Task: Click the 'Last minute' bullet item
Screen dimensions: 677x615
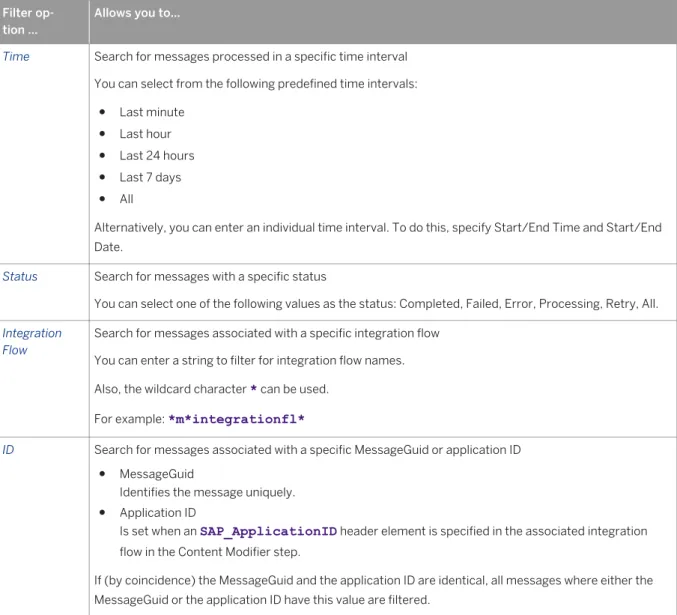Action: point(152,112)
